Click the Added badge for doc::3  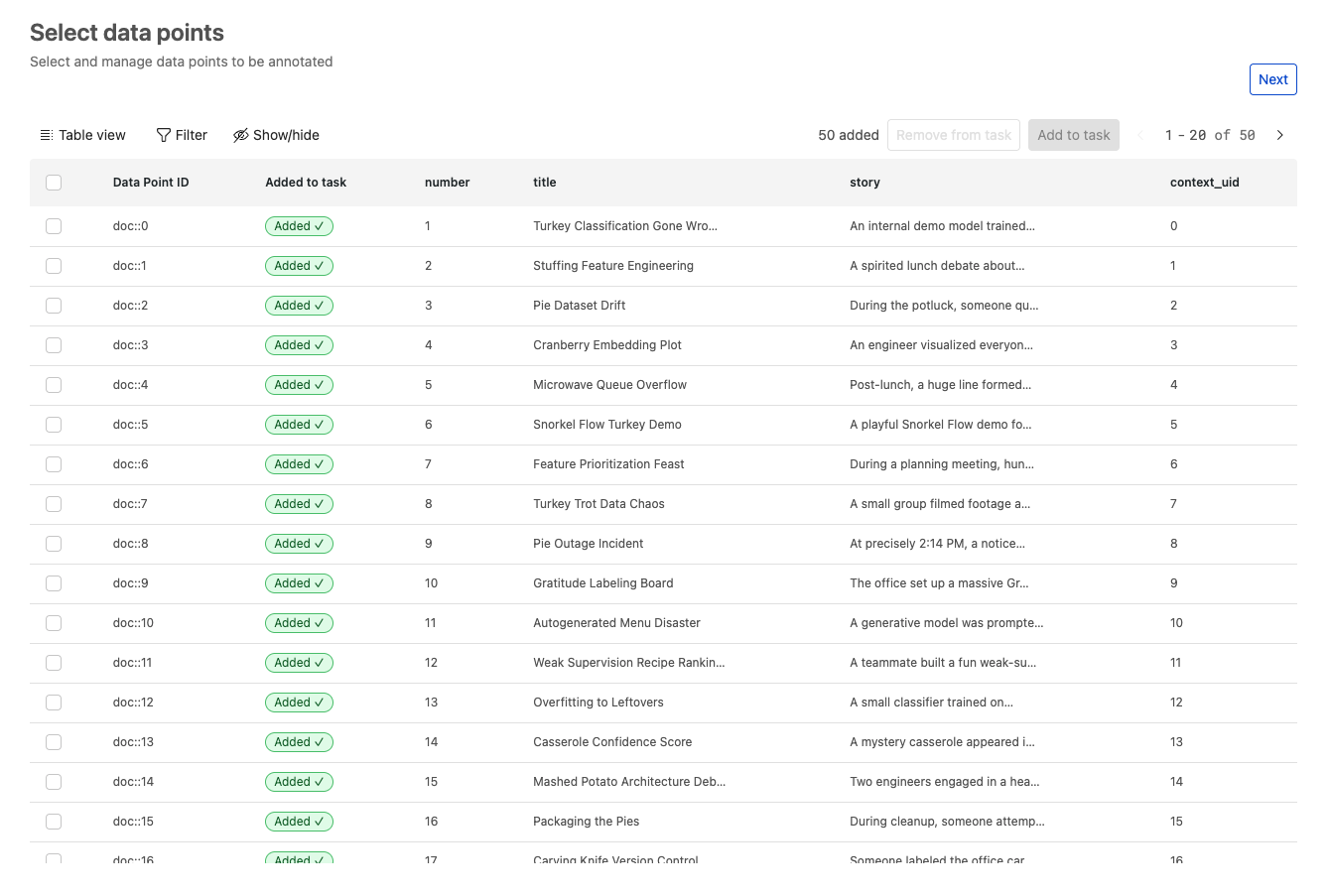(299, 344)
